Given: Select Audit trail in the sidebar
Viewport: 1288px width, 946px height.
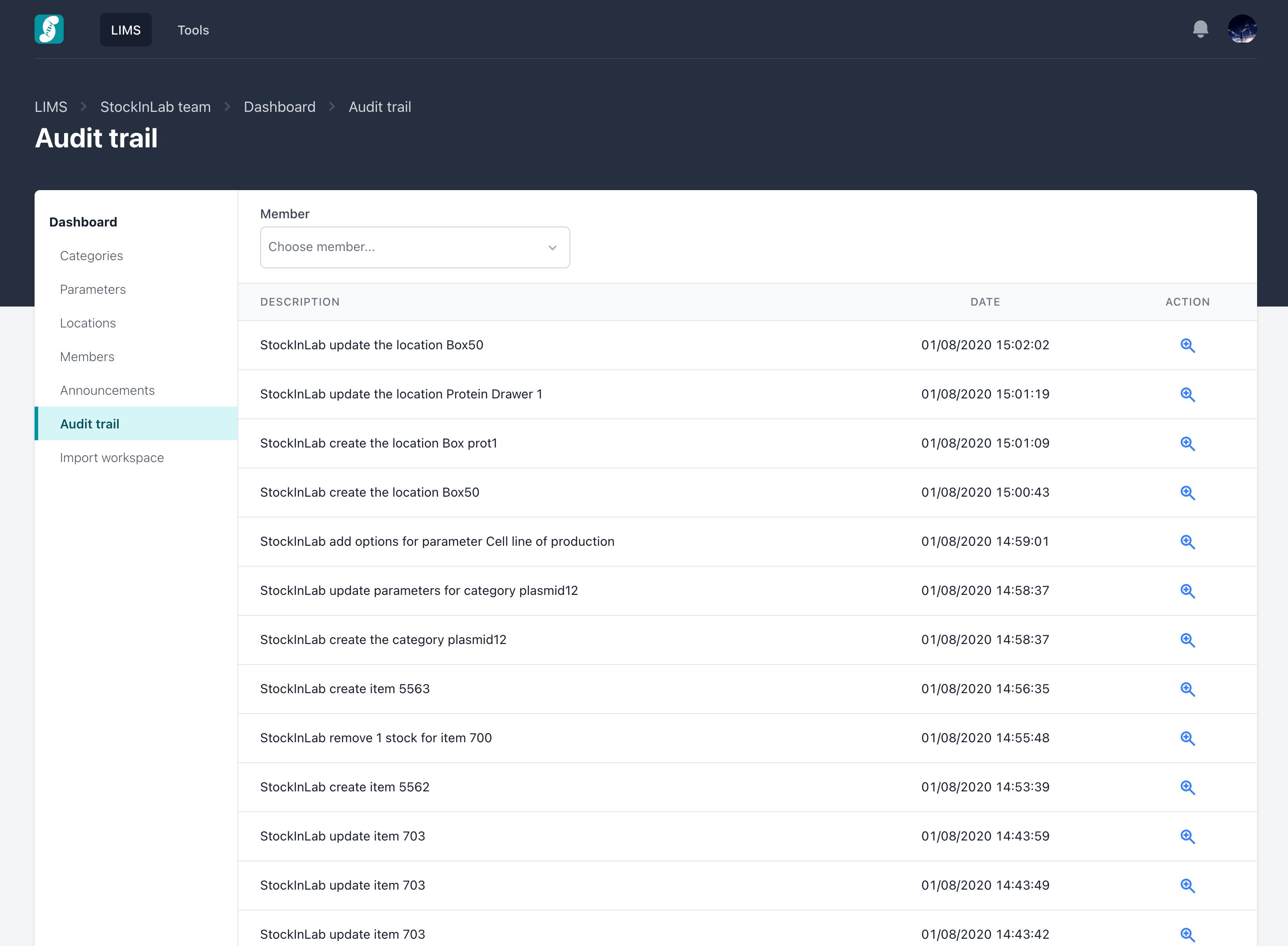Looking at the screenshot, I should point(136,424).
